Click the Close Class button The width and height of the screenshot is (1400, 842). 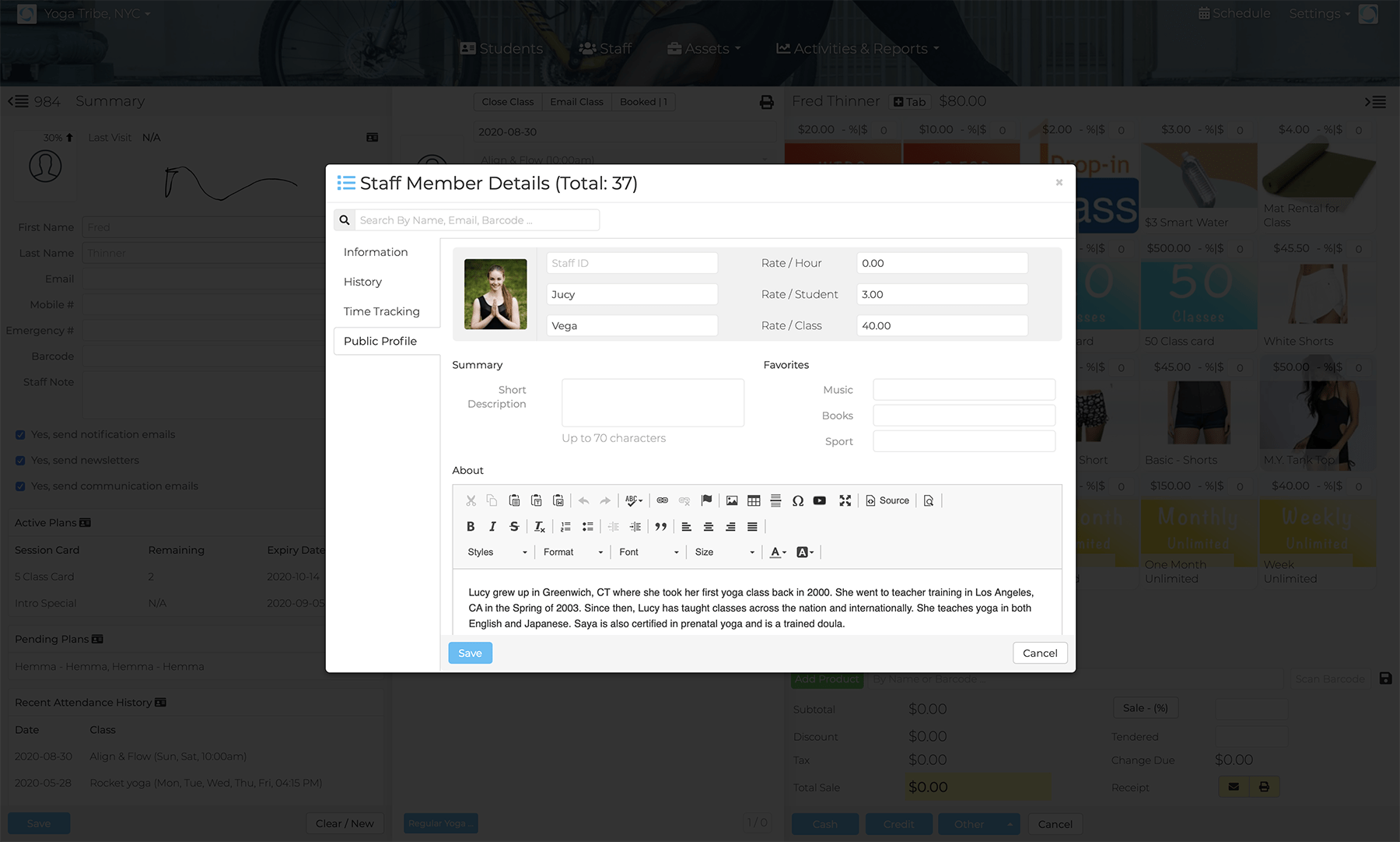[x=508, y=102]
